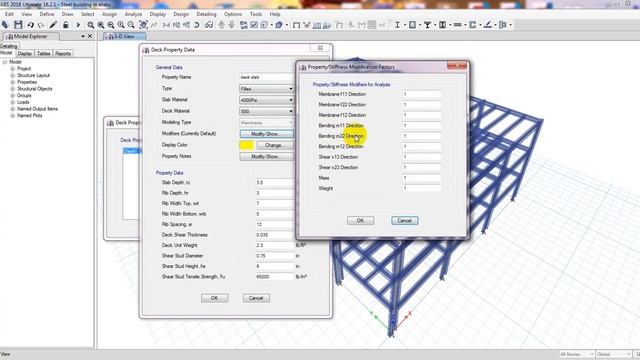This screenshot has height=360, width=640.
Task: Click the Shear v13 Direction input field
Action: [x=422, y=157]
